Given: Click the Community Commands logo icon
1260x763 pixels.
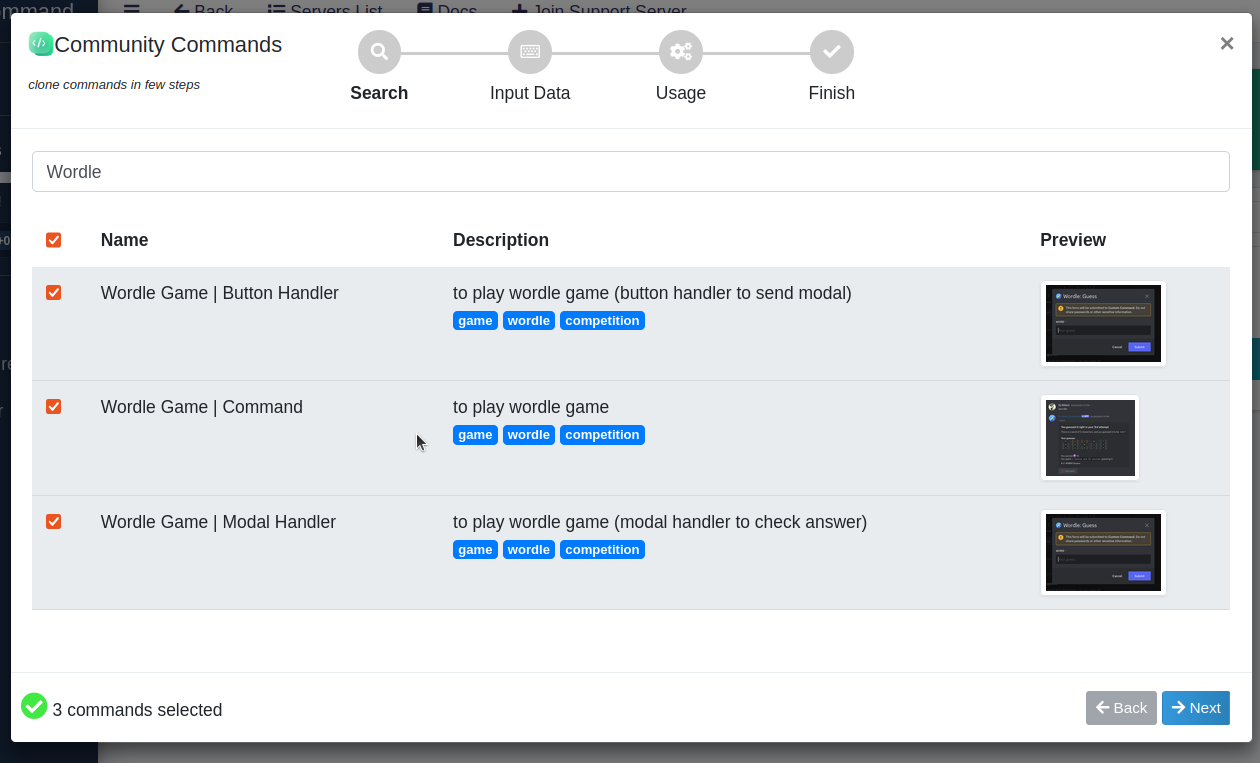Looking at the screenshot, I should tap(41, 44).
